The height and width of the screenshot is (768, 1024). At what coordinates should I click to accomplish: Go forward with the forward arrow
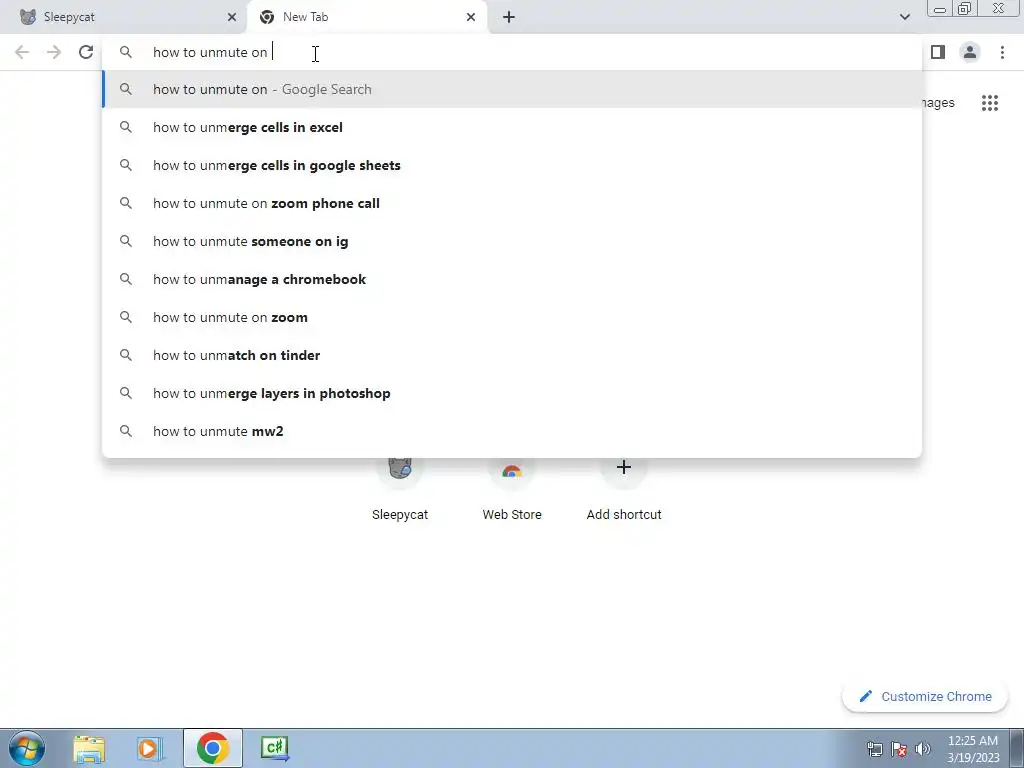click(x=54, y=52)
